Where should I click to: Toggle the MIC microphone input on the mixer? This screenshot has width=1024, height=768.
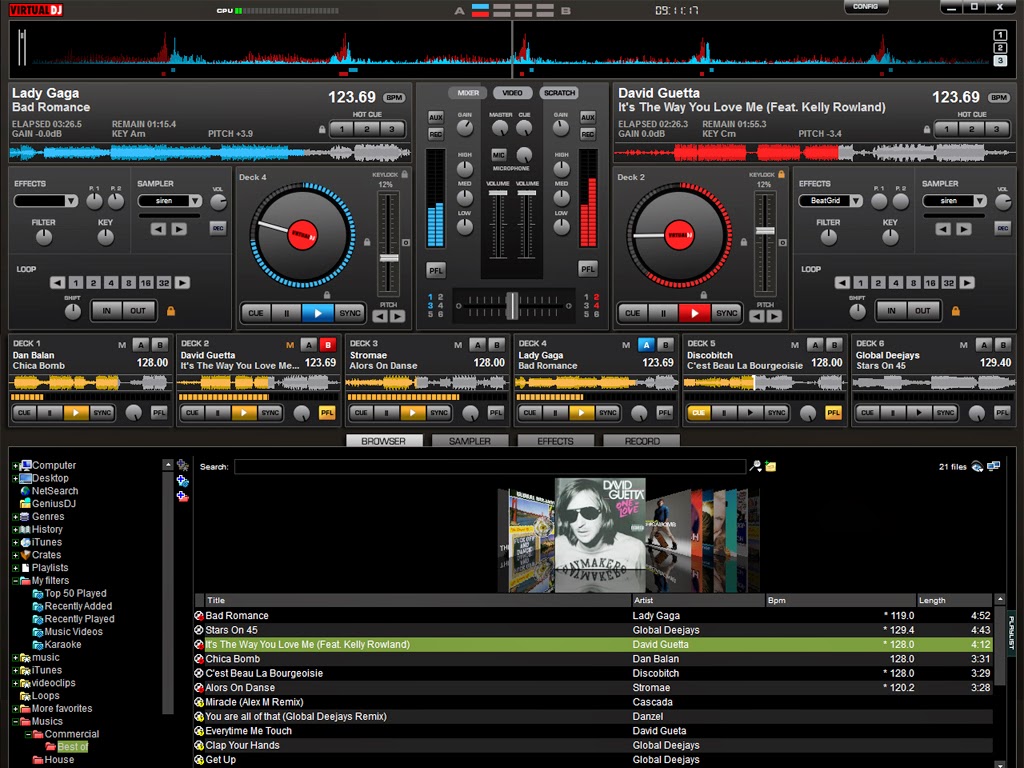pyautogui.click(x=499, y=155)
